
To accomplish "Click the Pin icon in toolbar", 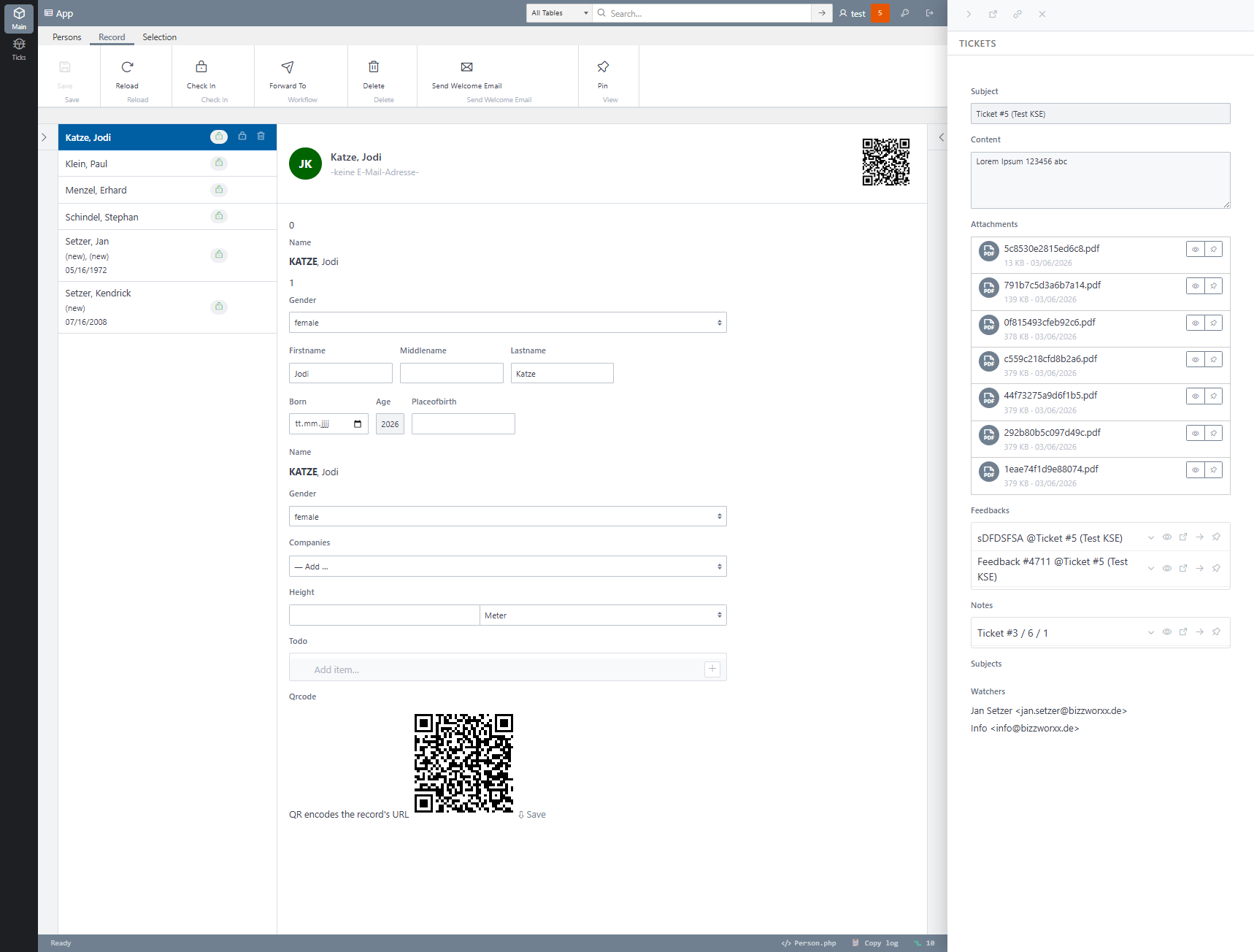I will (x=603, y=67).
